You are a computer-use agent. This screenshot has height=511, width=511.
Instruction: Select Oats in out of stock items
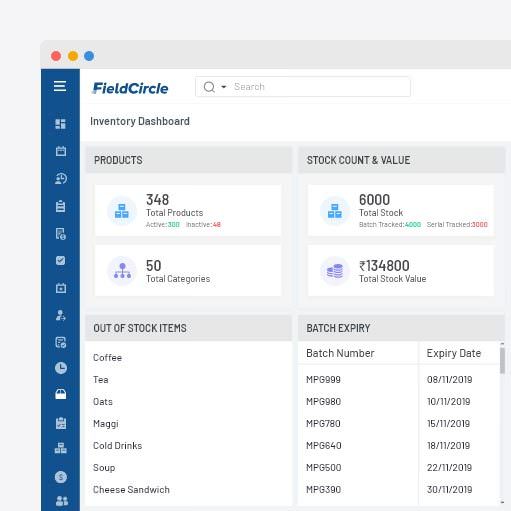click(103, 402)
